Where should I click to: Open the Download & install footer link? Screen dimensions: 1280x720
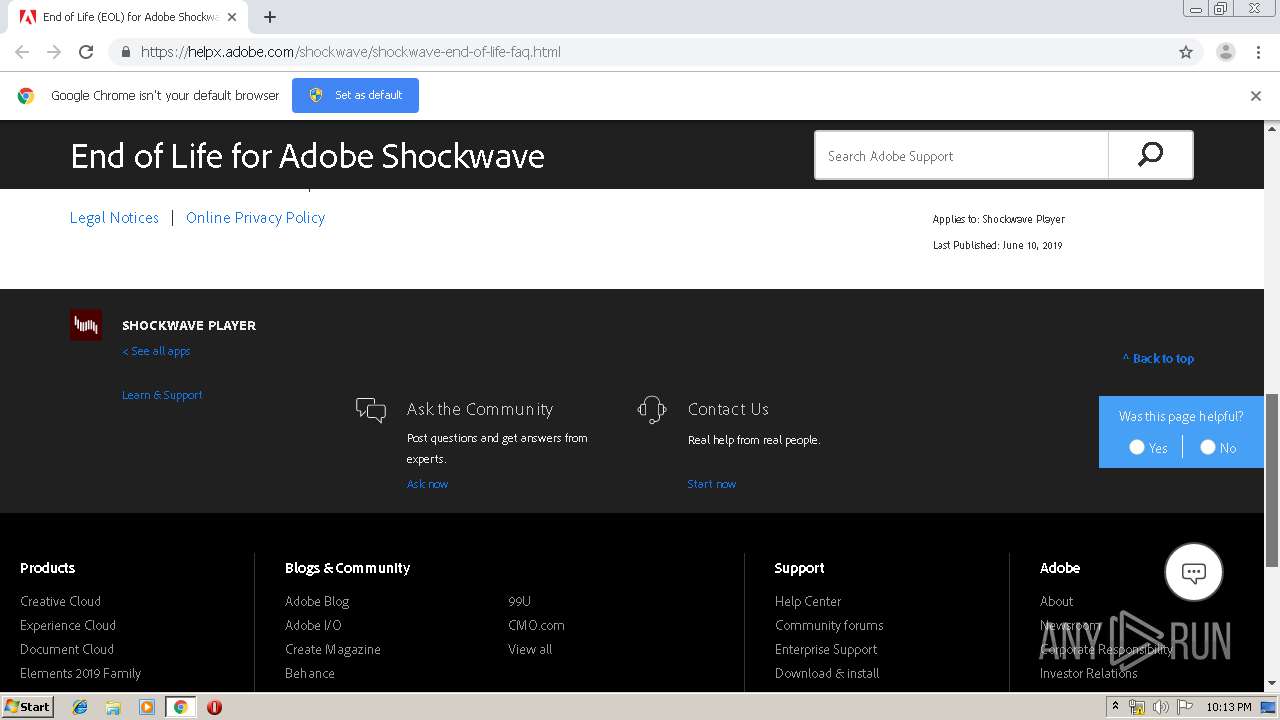pos(827,673)
